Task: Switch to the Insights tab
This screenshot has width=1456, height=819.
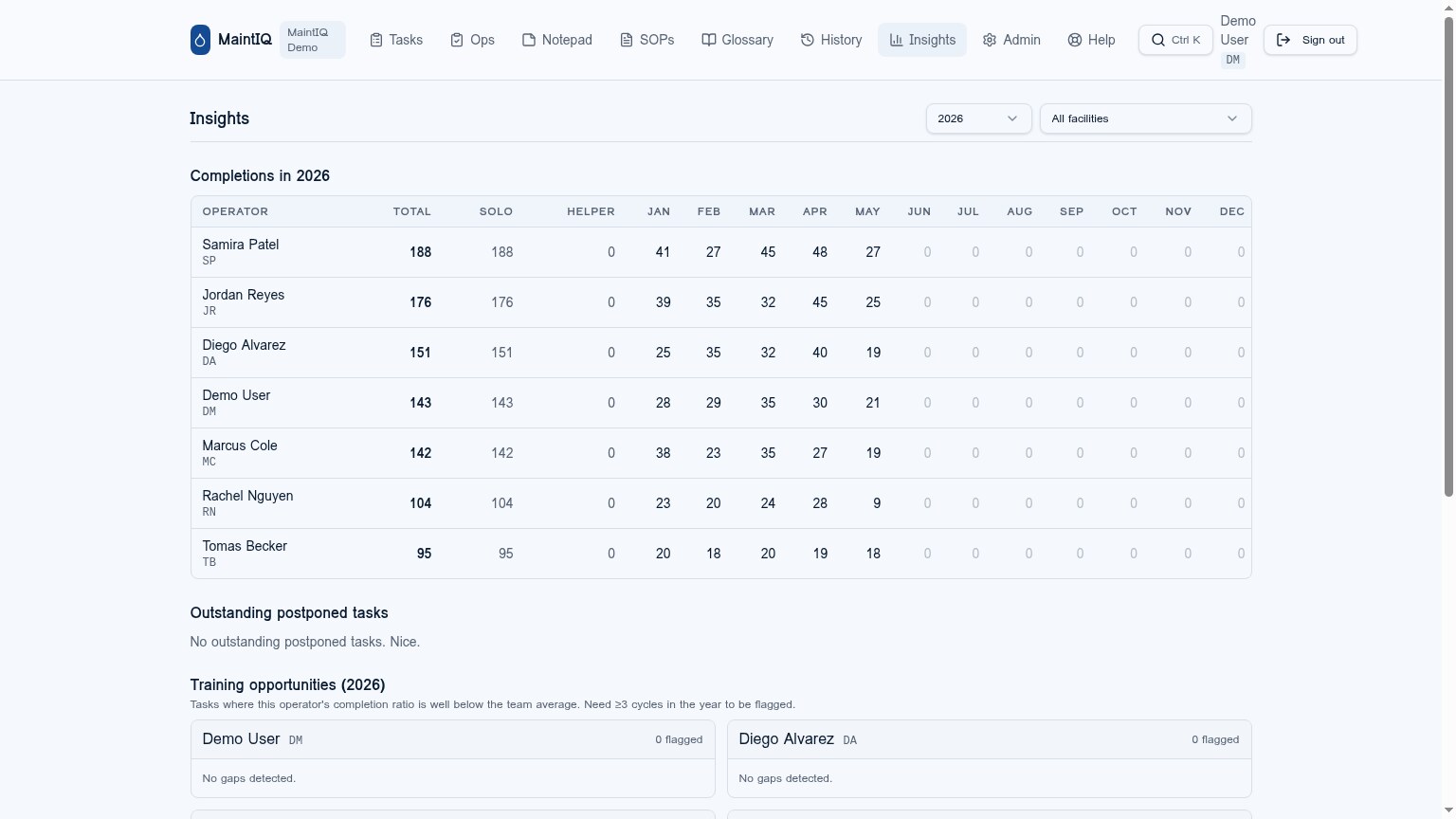Action: [922, 40]
